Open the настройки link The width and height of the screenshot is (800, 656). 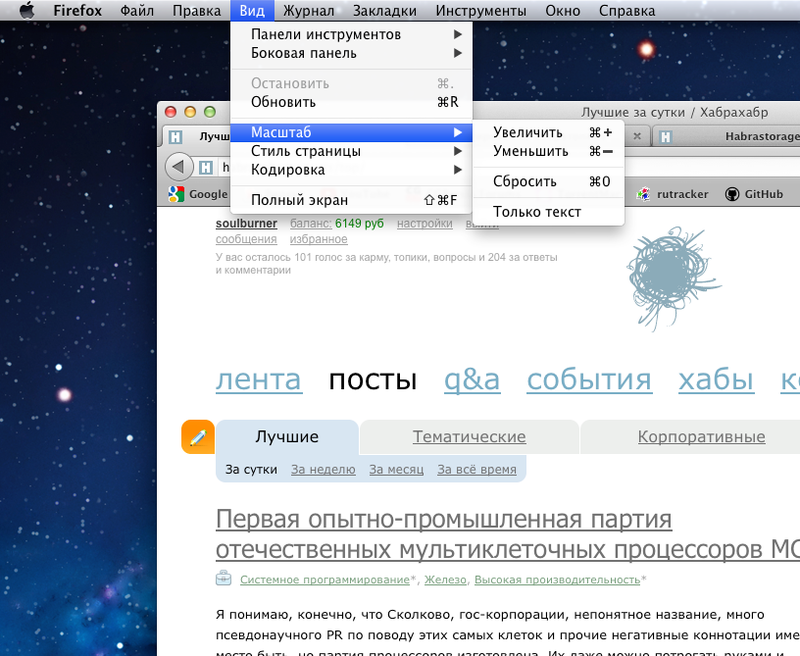424,224
